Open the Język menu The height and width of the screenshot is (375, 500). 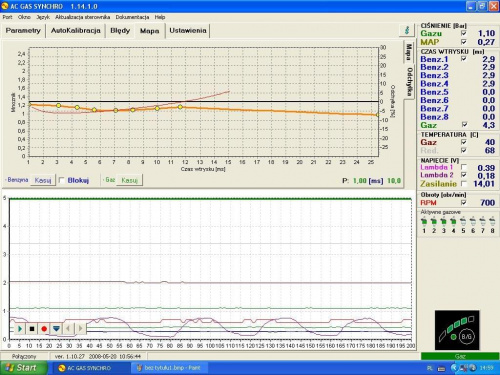(x=43, y=17)
